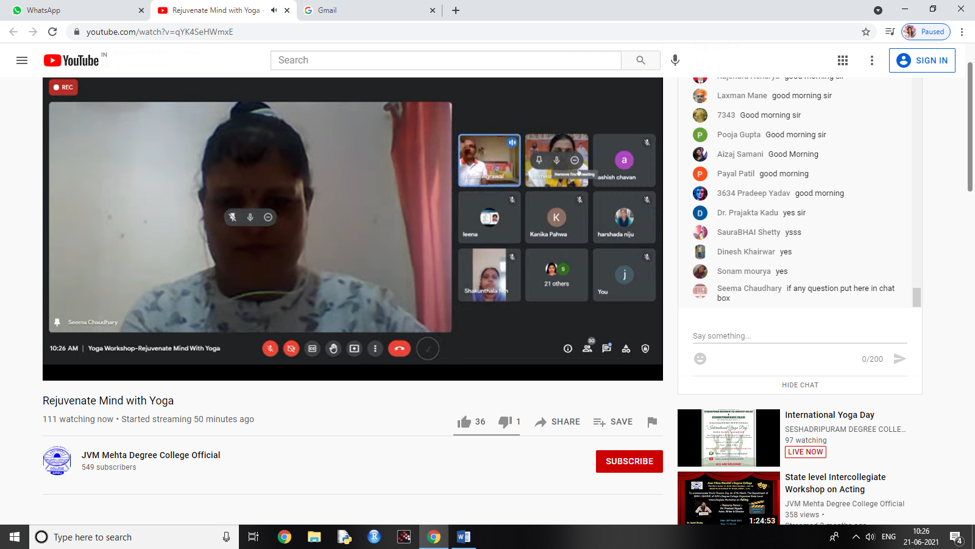Send the chat message arrow

point(900,359)
